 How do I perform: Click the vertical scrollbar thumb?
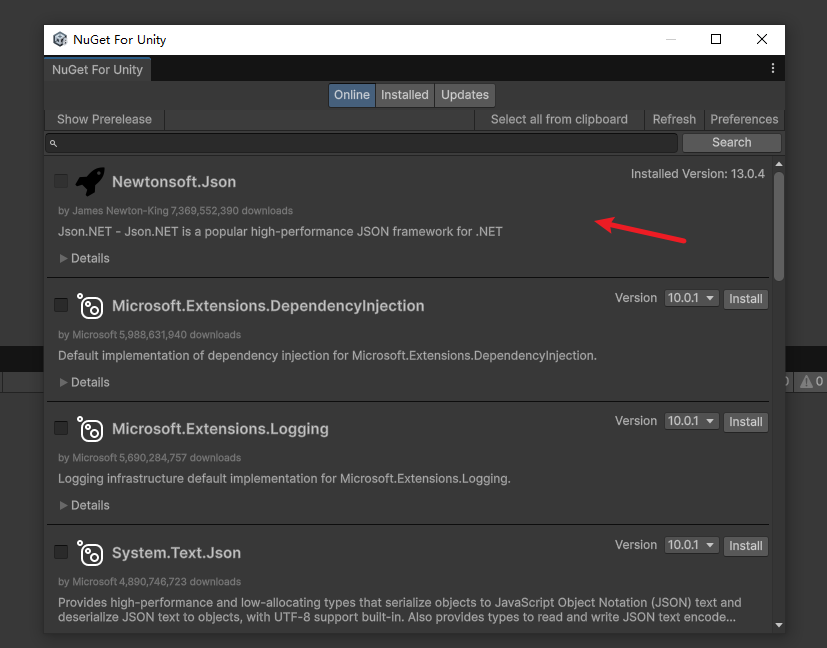click(778, 227)
